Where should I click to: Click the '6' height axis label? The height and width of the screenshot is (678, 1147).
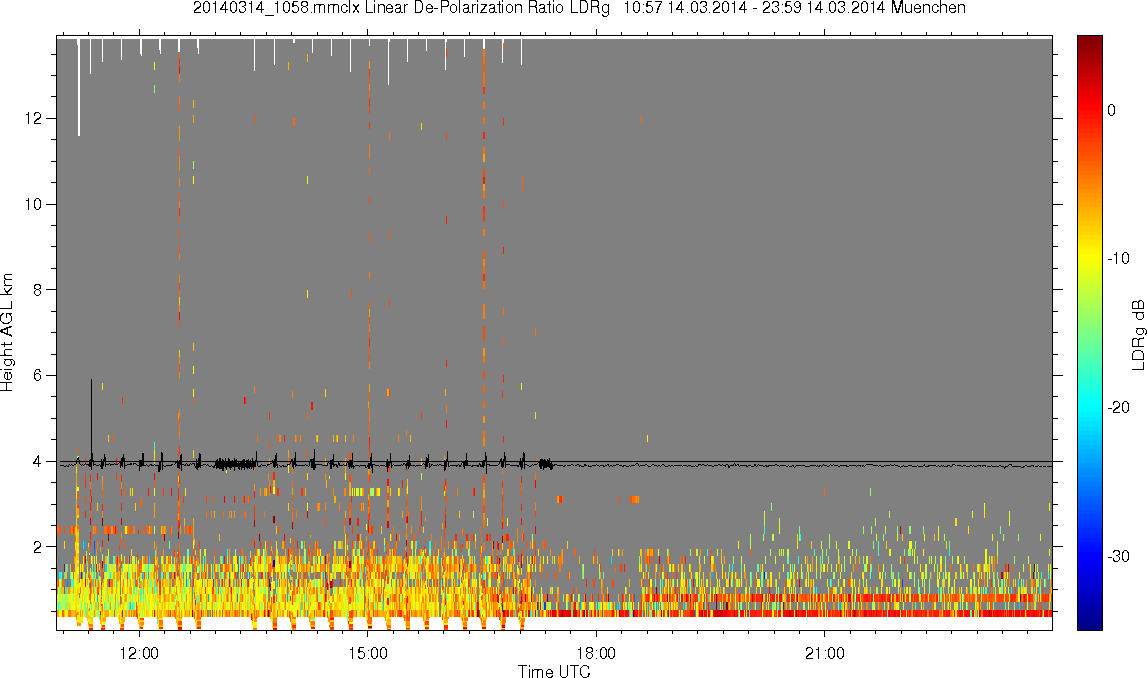[37, 375]
